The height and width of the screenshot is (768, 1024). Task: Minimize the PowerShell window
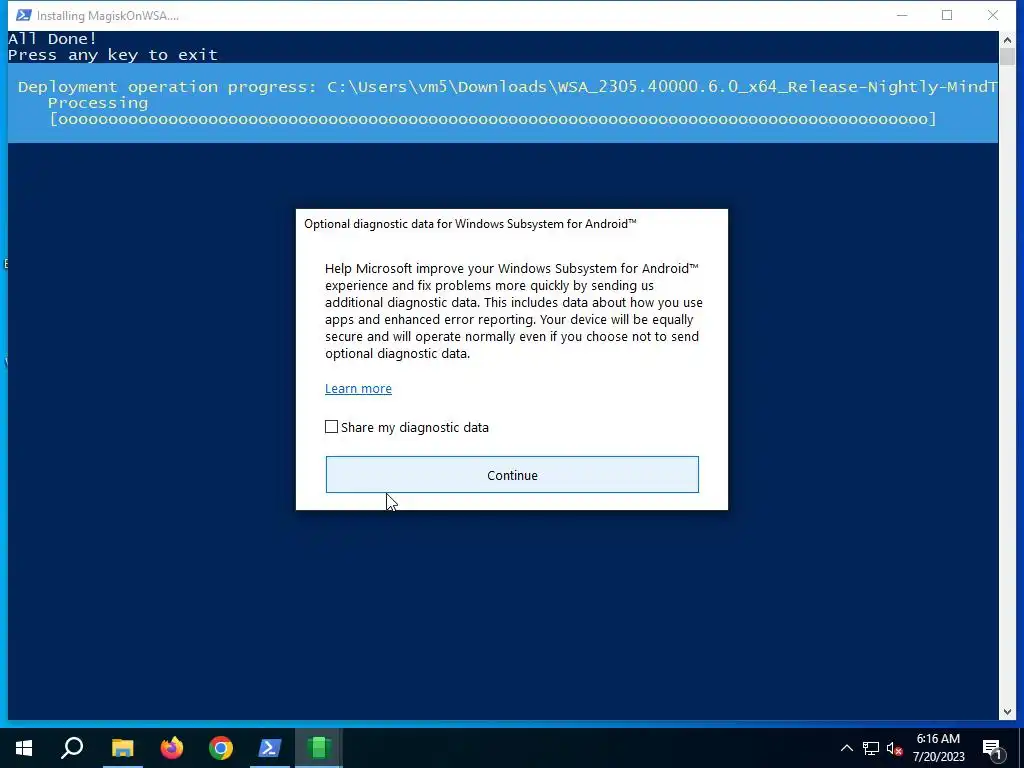pyautogui.click(x=902, y=15)
